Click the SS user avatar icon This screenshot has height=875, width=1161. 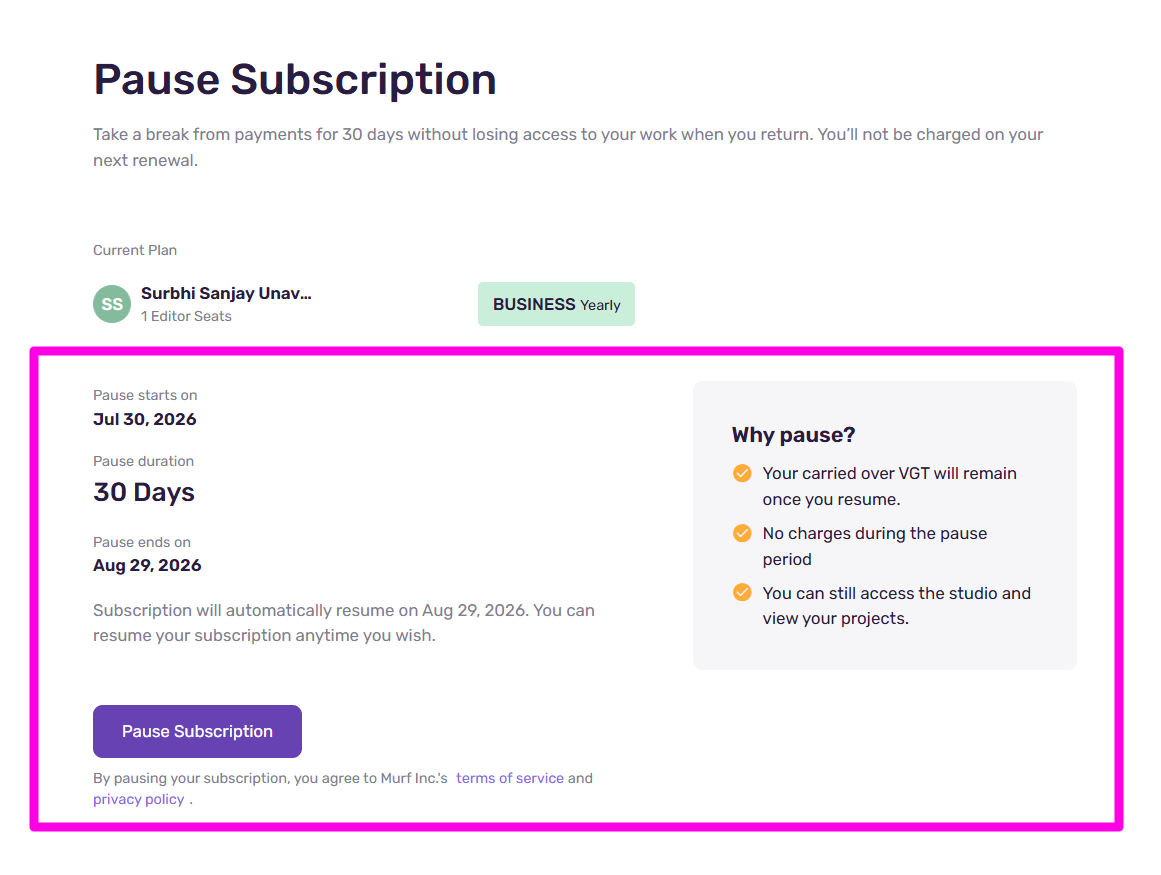tap(112, 304)
